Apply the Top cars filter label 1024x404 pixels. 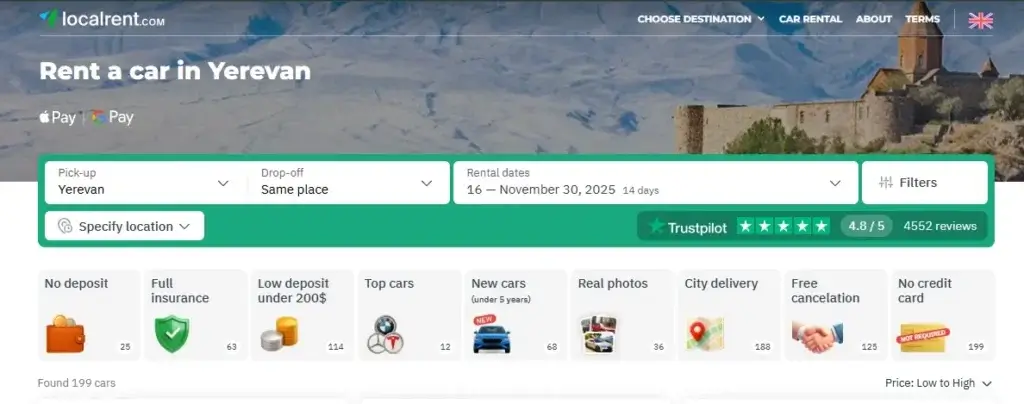coord(389,284)
